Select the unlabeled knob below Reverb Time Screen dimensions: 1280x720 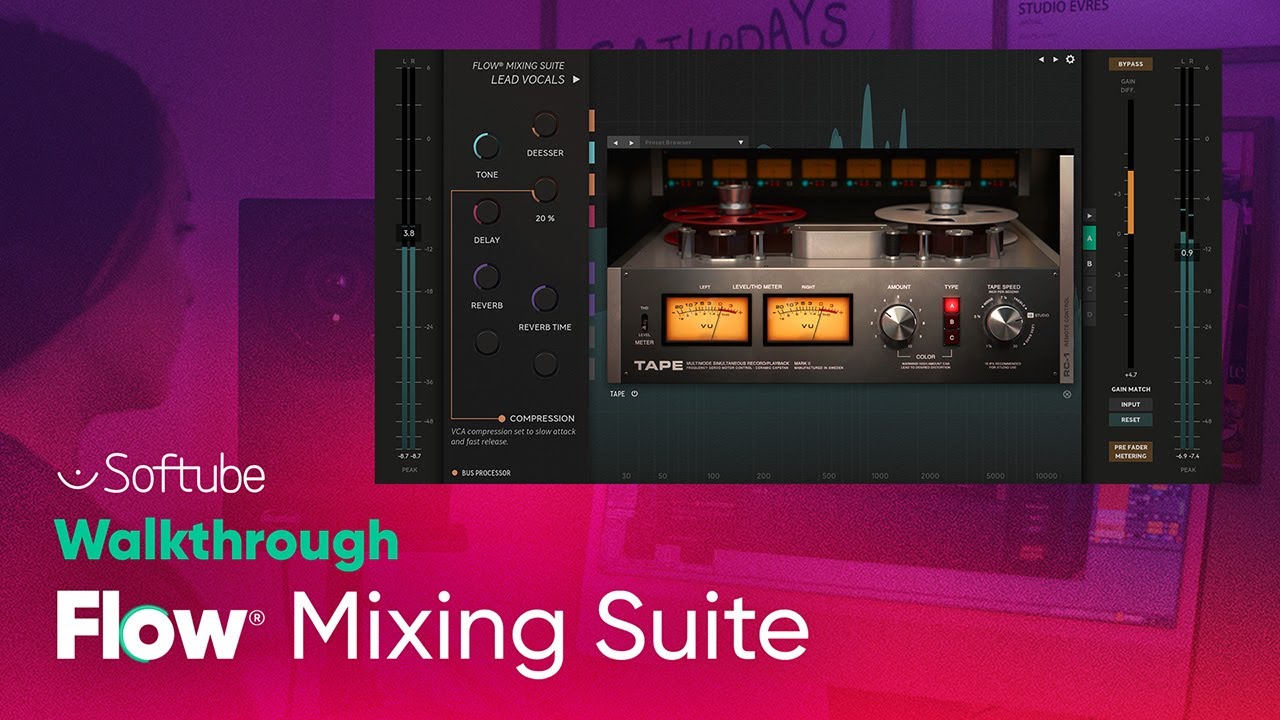coord(545,364)
